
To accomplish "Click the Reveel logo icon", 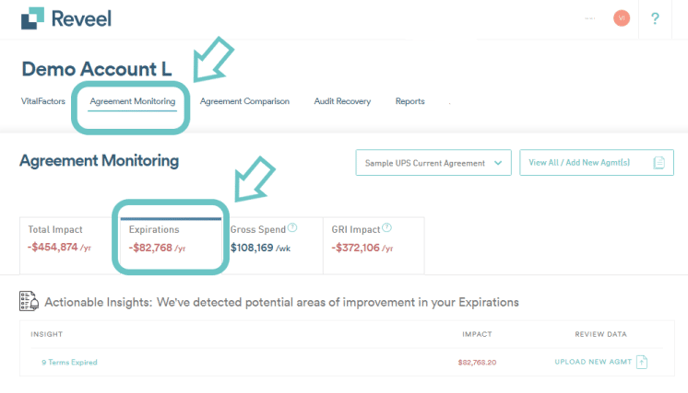I will click(x=32, y=18).
